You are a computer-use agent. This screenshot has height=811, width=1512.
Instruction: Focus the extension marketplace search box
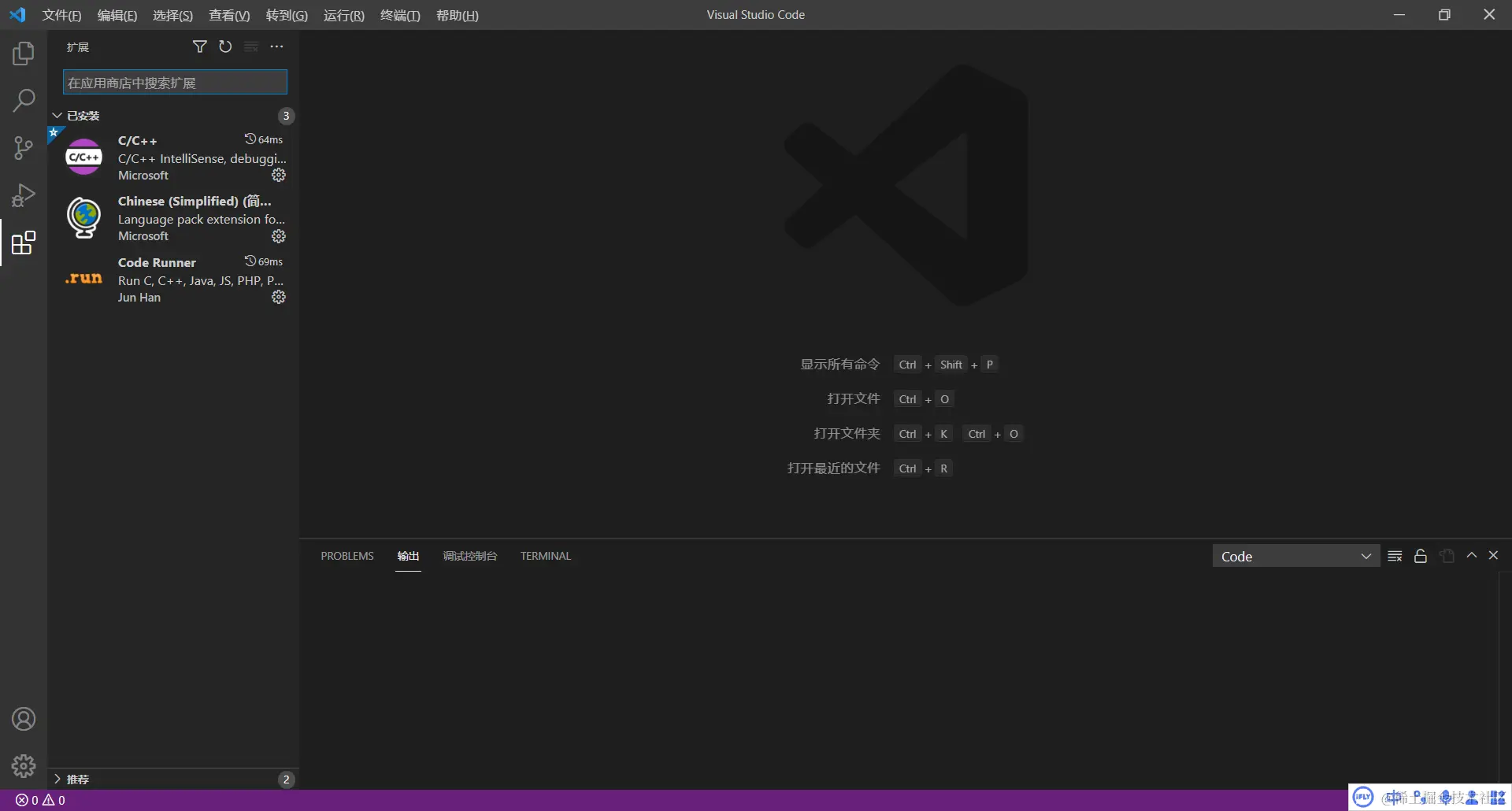pyautogui.click(x=175, y=83)
